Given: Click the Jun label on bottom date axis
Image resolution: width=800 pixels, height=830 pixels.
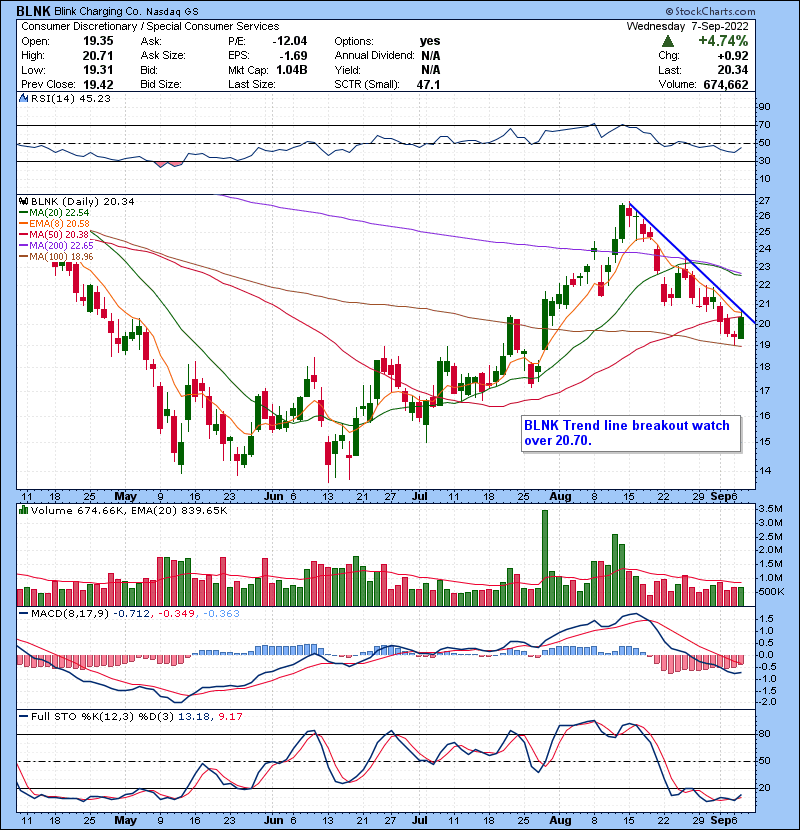Looking at the screenshot, I should [x=273, y=820].
